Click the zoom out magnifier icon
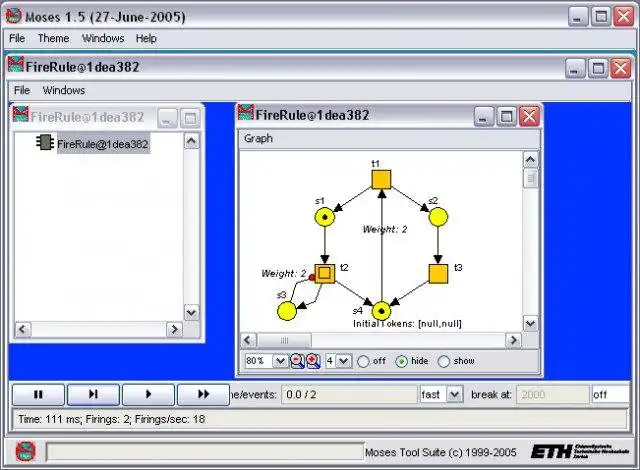640x470 pixels. 297,361
